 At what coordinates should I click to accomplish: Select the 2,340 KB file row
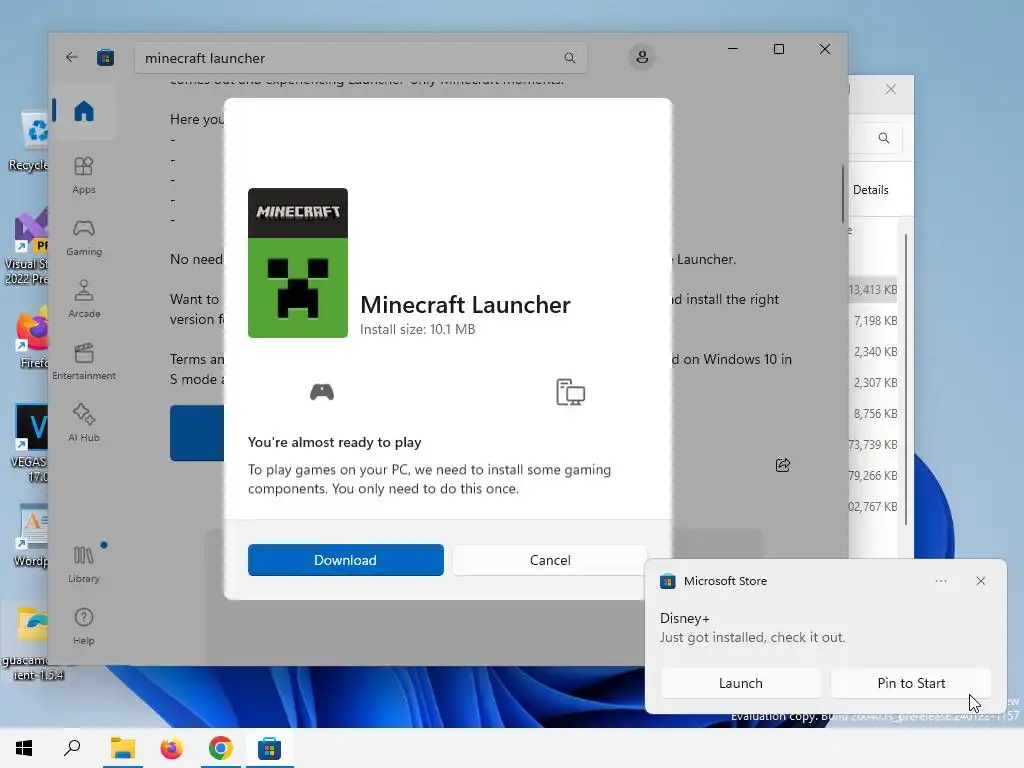[875, 351]
